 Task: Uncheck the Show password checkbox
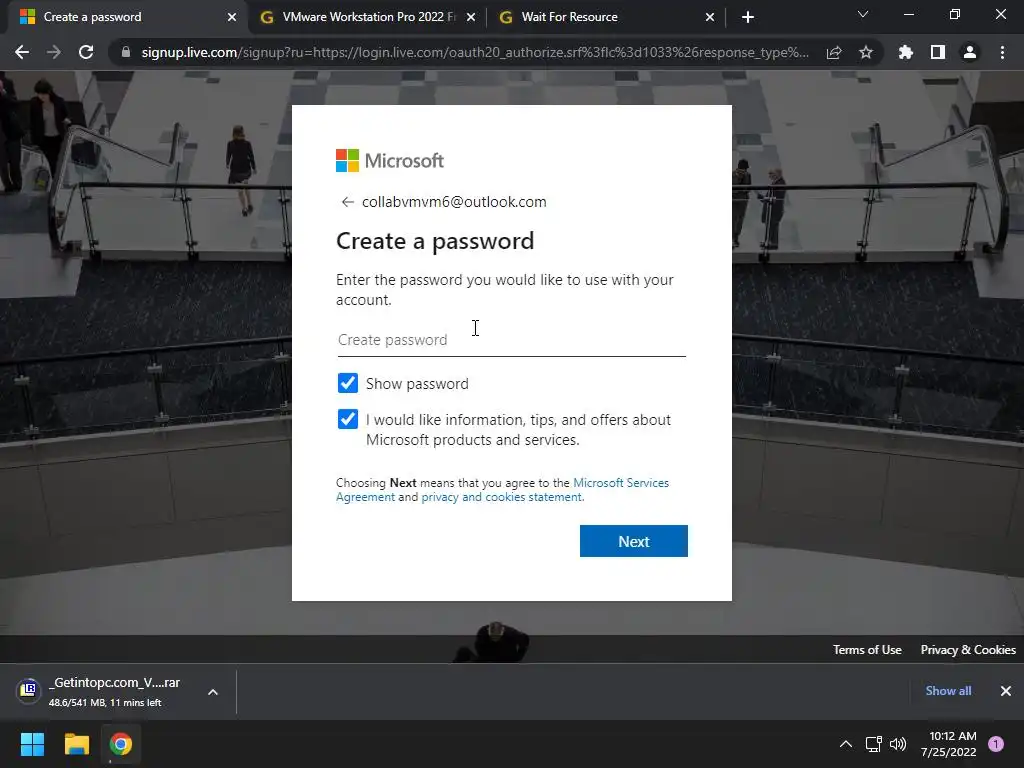point(347,383)
